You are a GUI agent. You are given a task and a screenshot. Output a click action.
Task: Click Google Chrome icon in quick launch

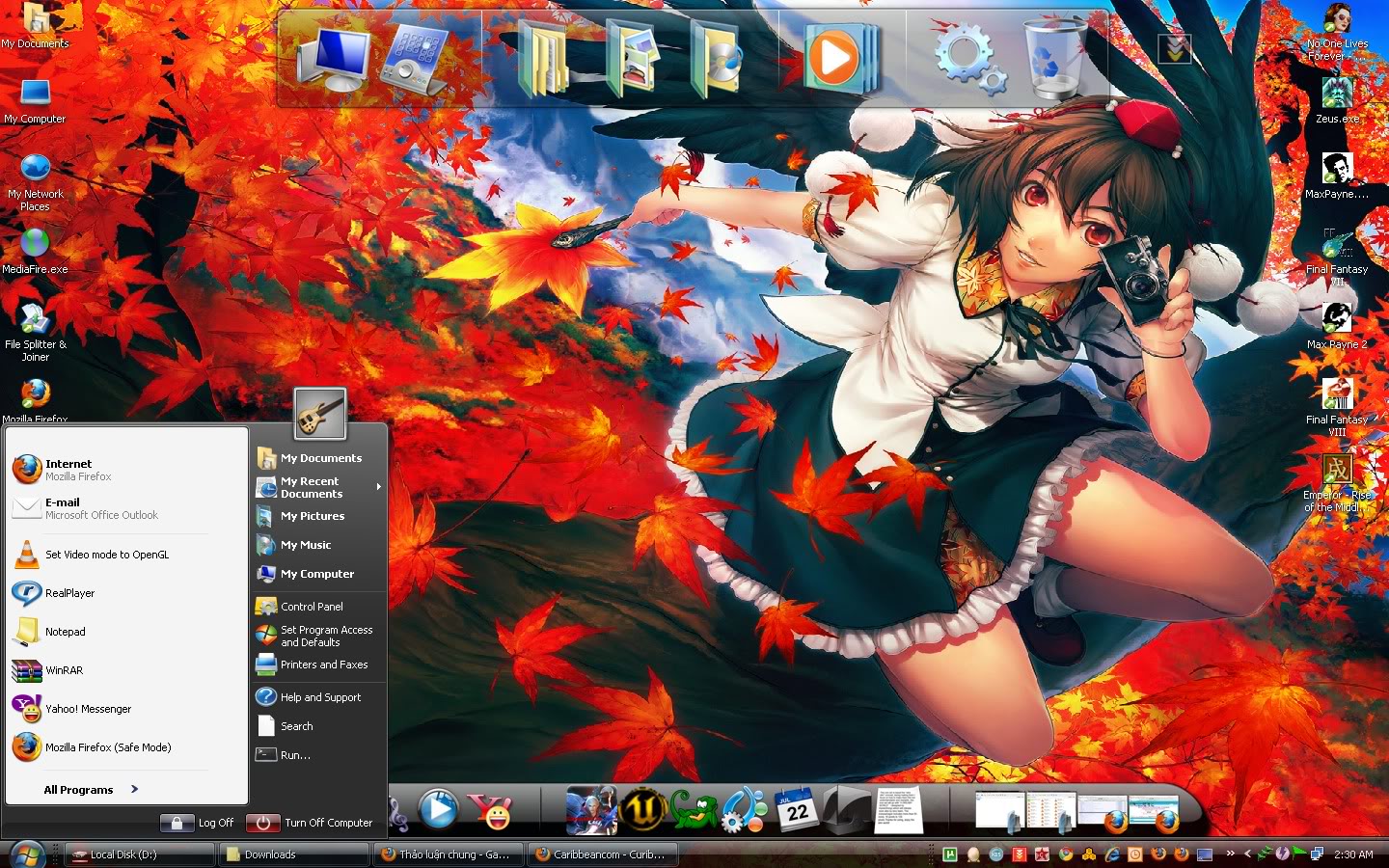1066,854
